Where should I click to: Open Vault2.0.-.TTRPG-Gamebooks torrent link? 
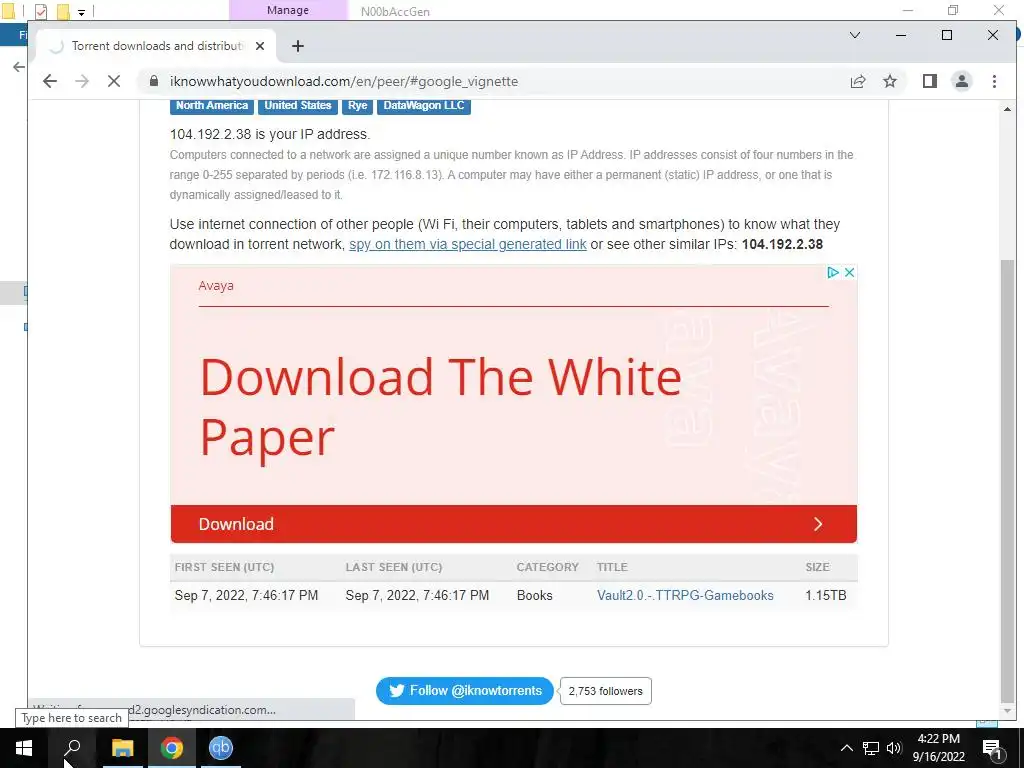[x=685, y=596]
